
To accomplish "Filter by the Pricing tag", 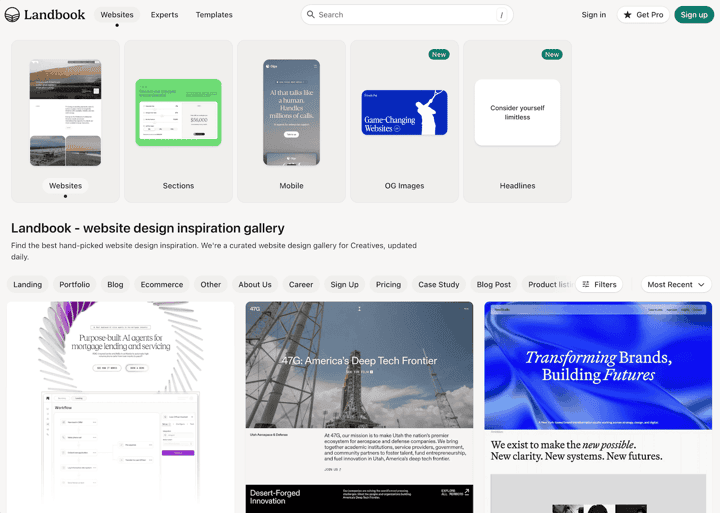I will [x=388, y=284].
